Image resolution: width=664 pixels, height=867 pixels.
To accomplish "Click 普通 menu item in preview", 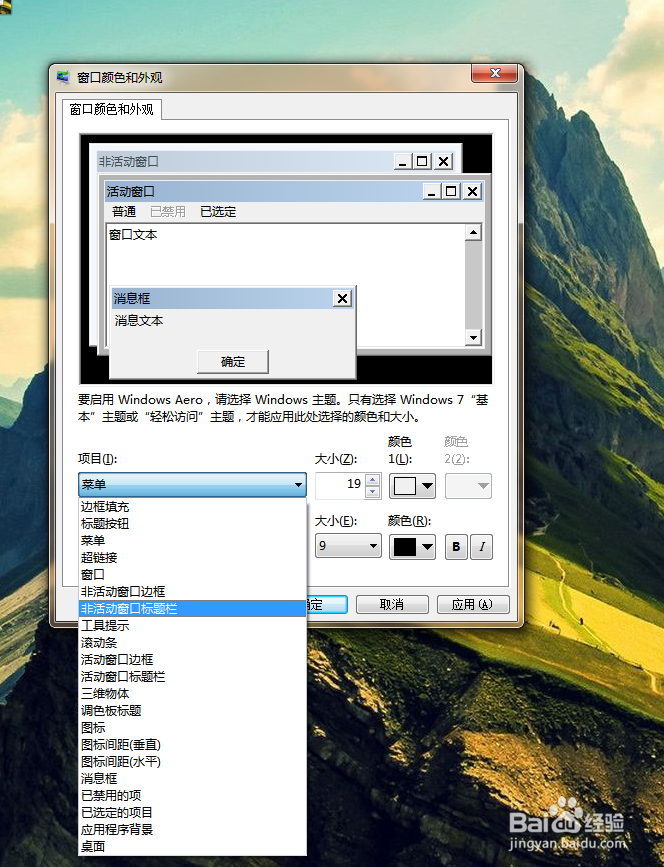I will pyautogui.click(x=124, y=212).
